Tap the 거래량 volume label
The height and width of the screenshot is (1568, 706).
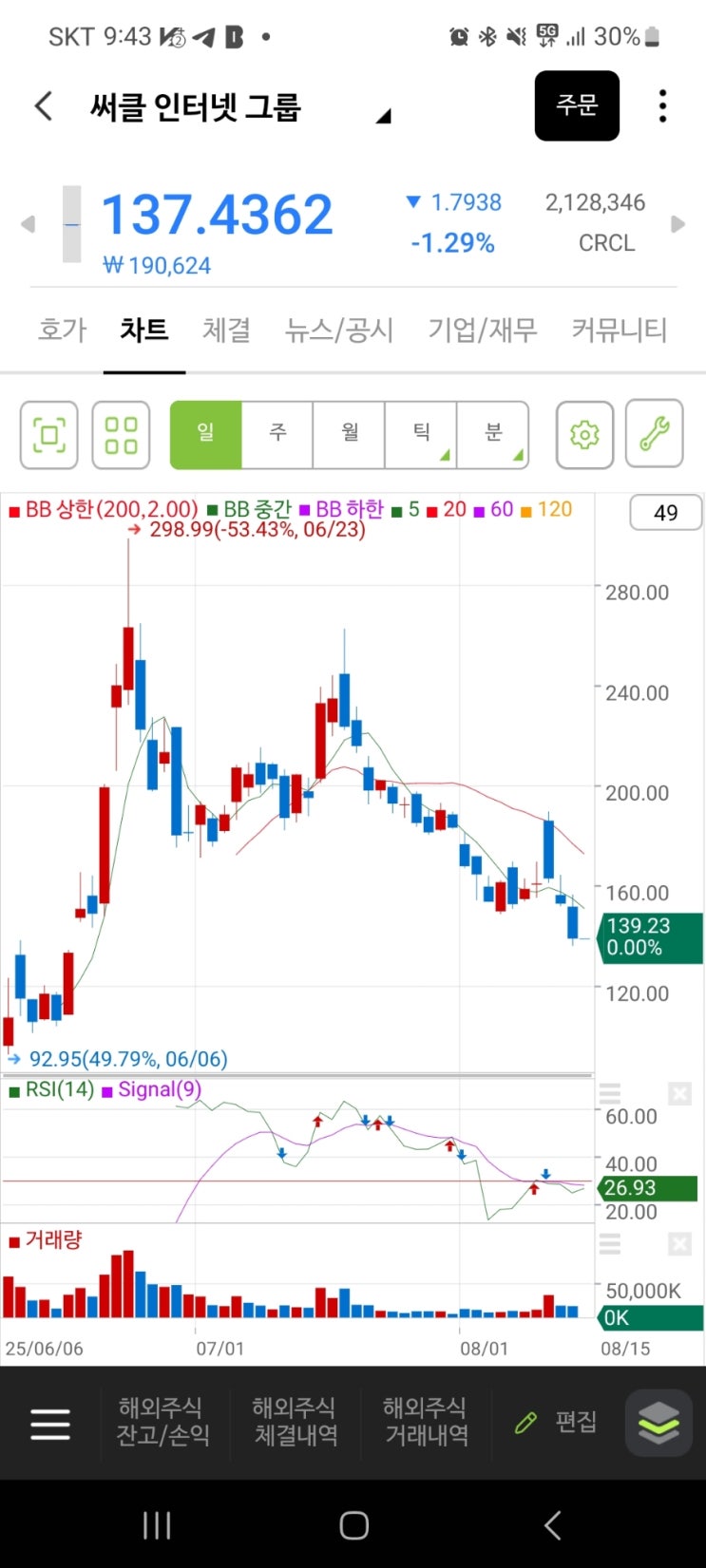coord(46,1239)
